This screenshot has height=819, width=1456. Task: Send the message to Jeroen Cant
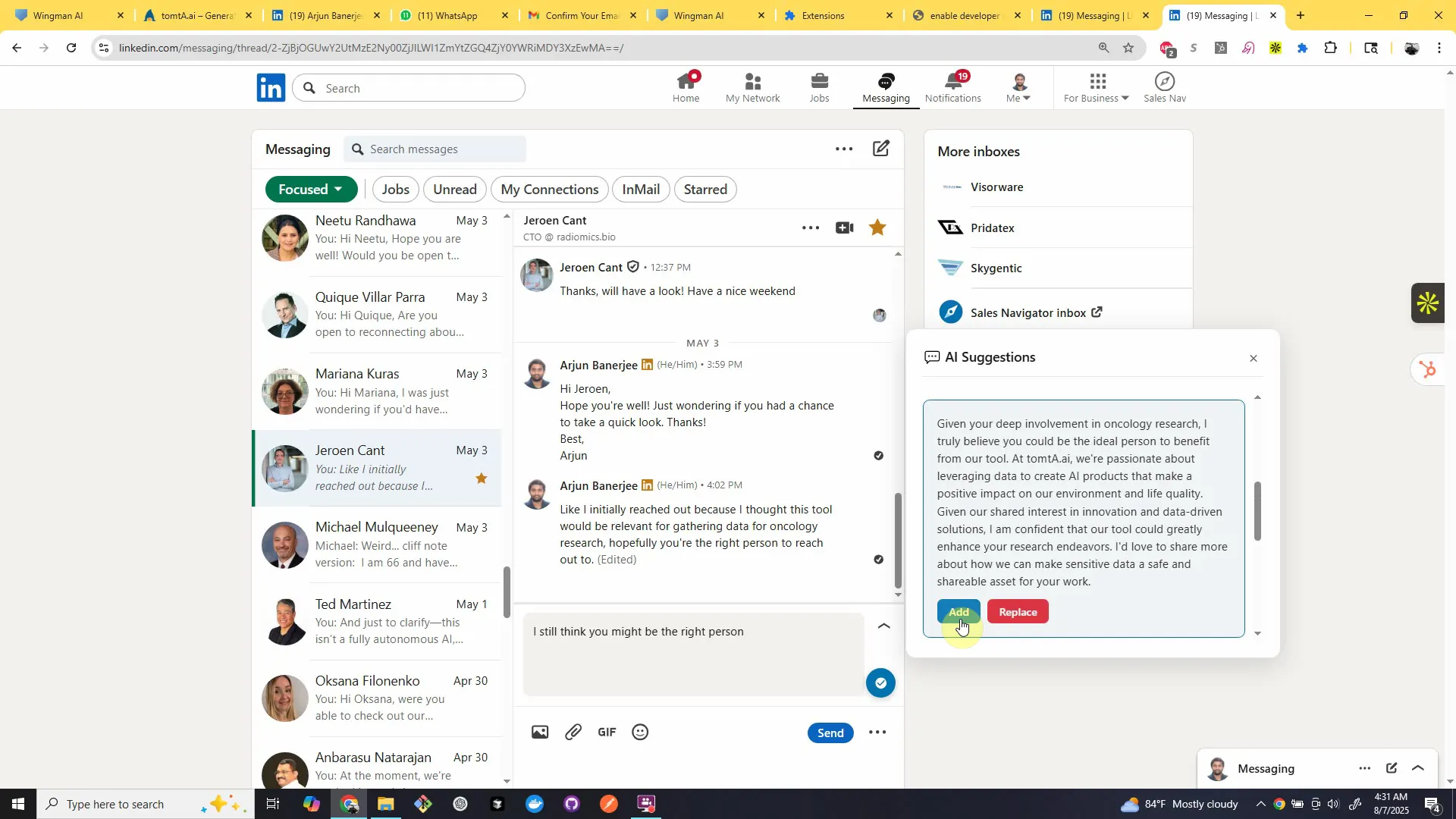[830, 733]
